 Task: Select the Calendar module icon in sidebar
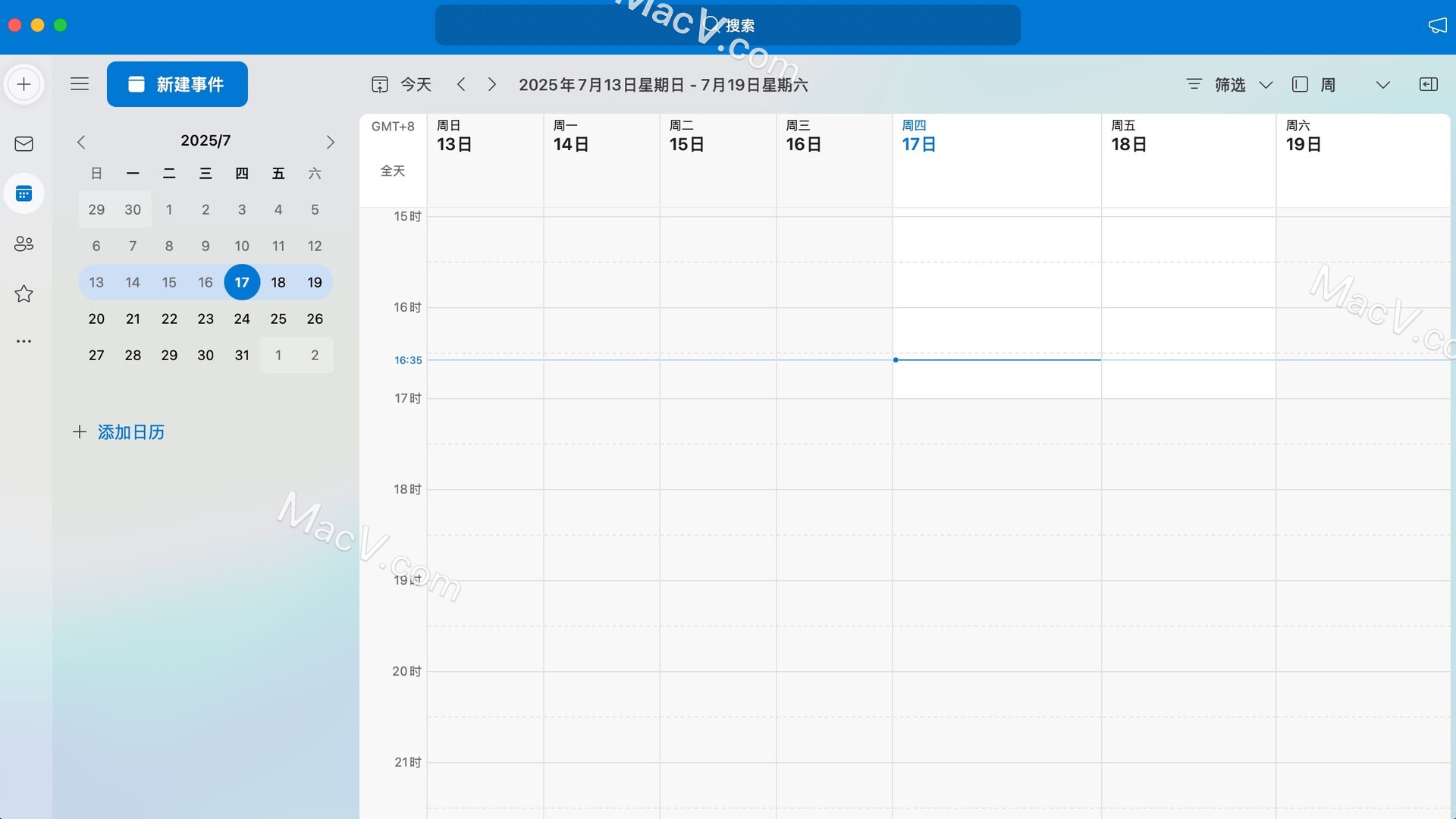[24, 193]
